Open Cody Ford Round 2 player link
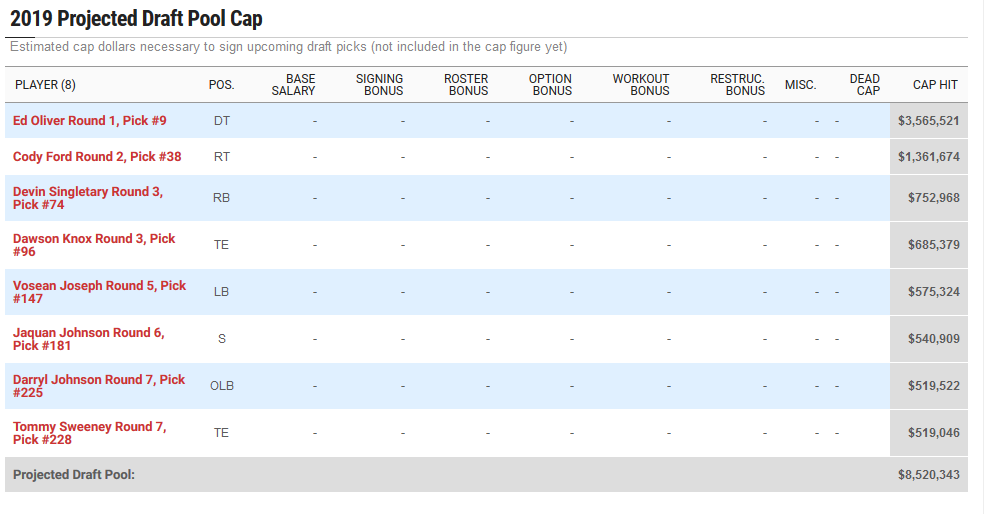The image size is (997, 514). (97, 156)
